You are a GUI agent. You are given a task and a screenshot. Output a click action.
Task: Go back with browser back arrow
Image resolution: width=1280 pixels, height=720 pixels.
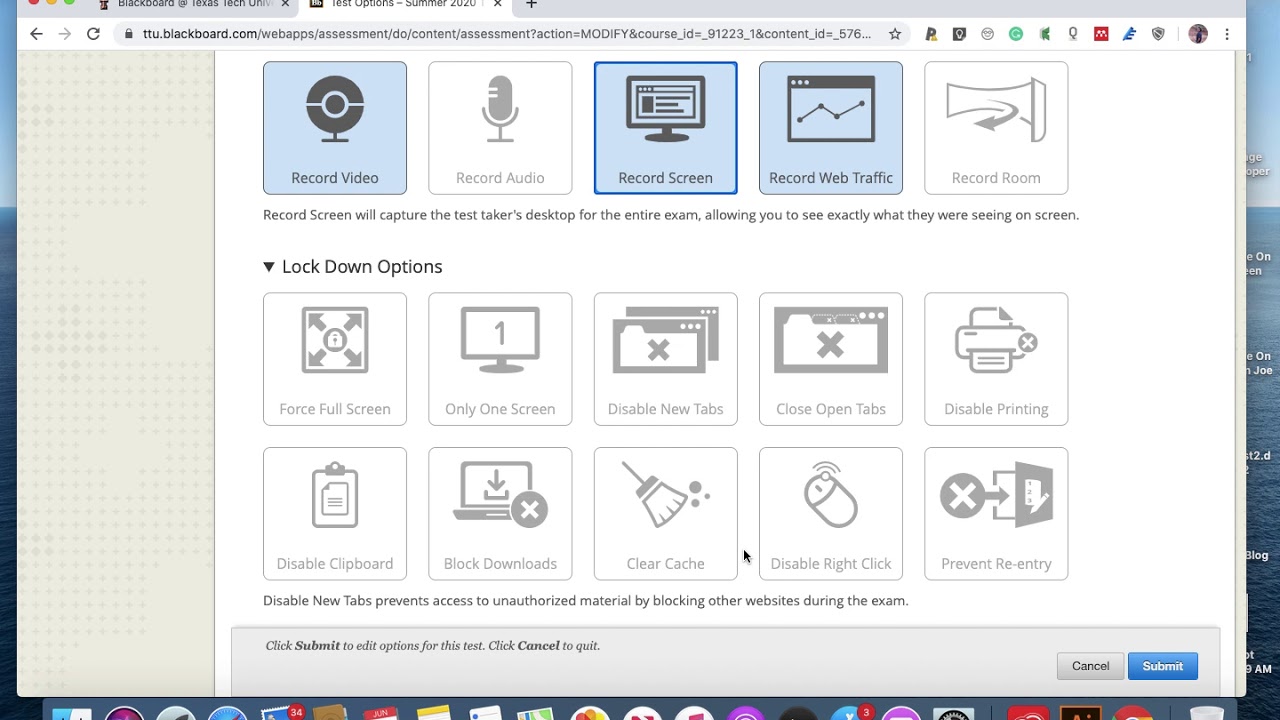pos(37,34)
